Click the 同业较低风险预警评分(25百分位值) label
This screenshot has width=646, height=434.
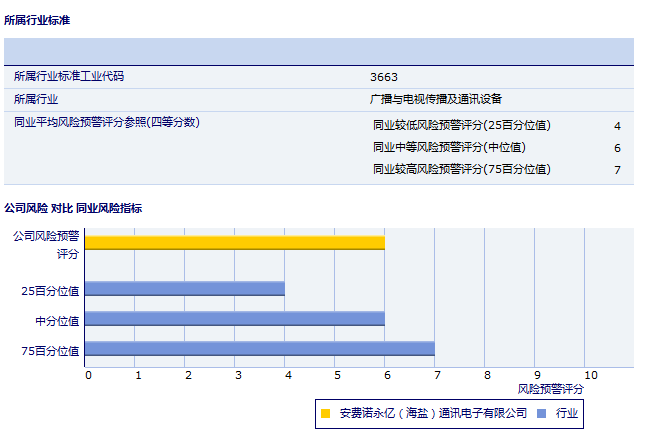click(461, 125)
